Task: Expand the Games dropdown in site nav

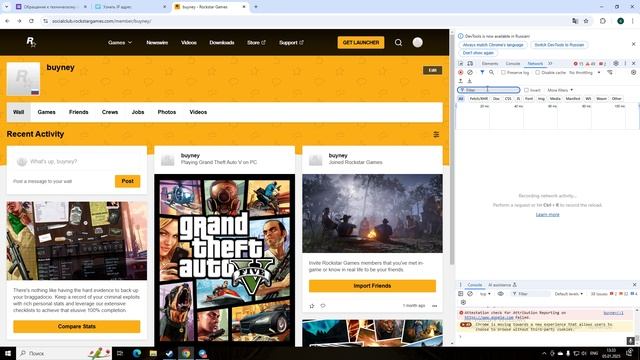Action: 120,42
